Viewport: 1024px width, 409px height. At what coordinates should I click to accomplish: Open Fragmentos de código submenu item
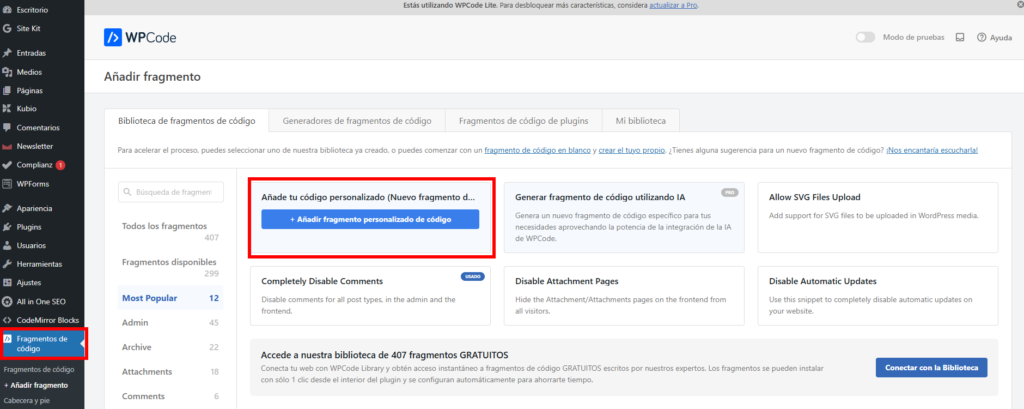pyautogui.click(x=39, y=370)
